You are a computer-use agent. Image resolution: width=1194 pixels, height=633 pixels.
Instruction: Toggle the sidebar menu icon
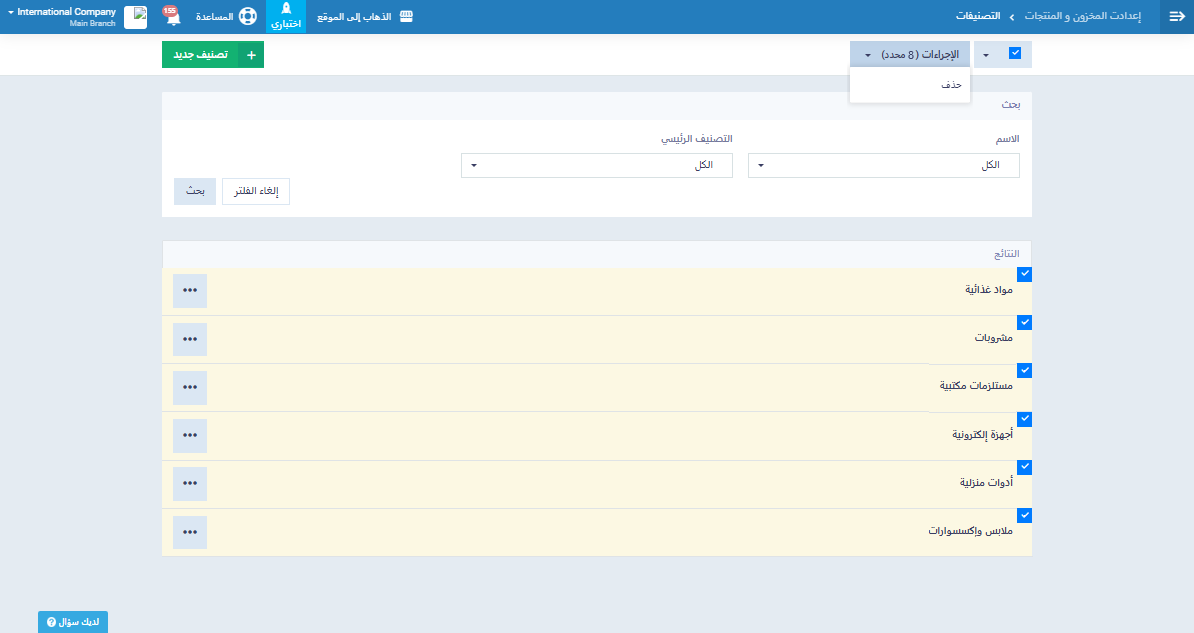click(1176, 17)
